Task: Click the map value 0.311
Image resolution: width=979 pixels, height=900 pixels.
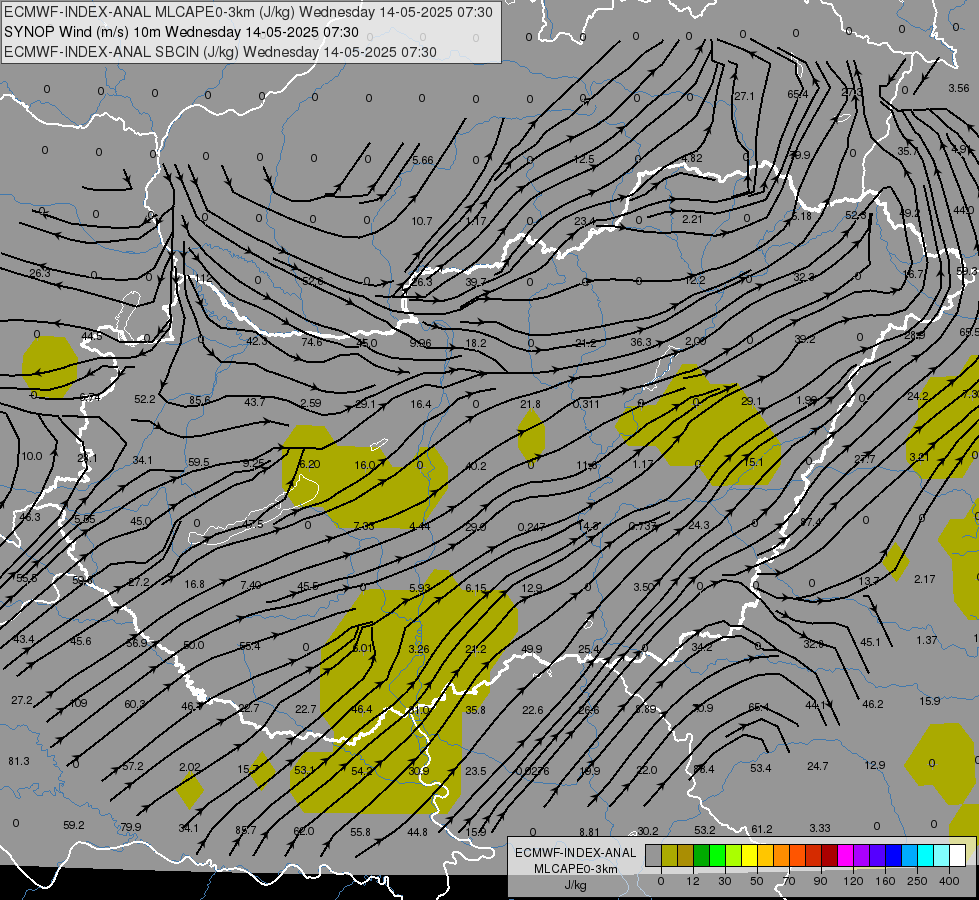Action: [x=586, y=404]
